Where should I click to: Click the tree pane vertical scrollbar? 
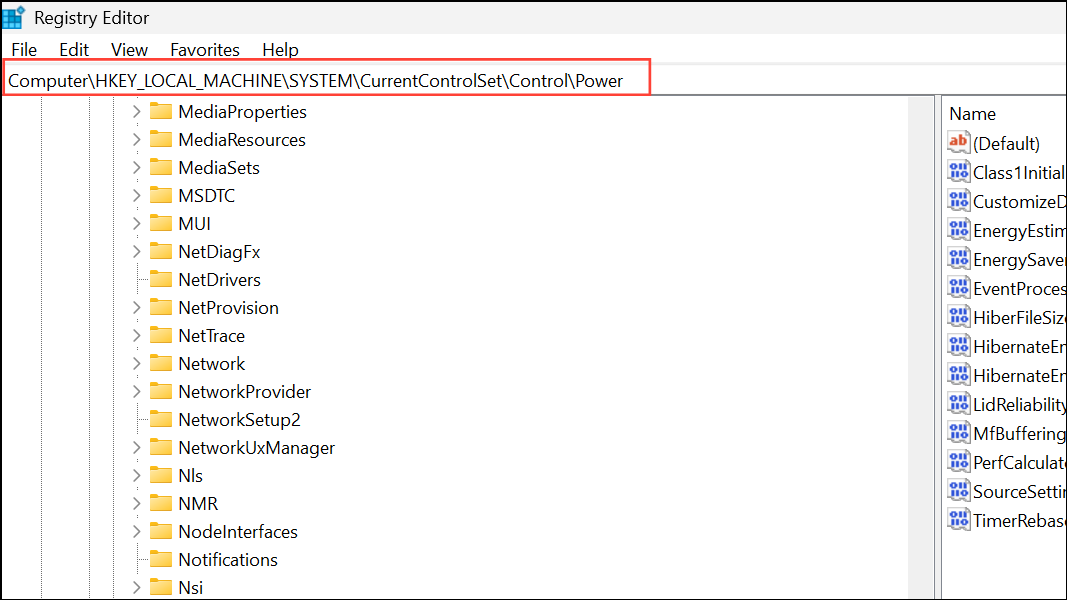coord(921,348)
